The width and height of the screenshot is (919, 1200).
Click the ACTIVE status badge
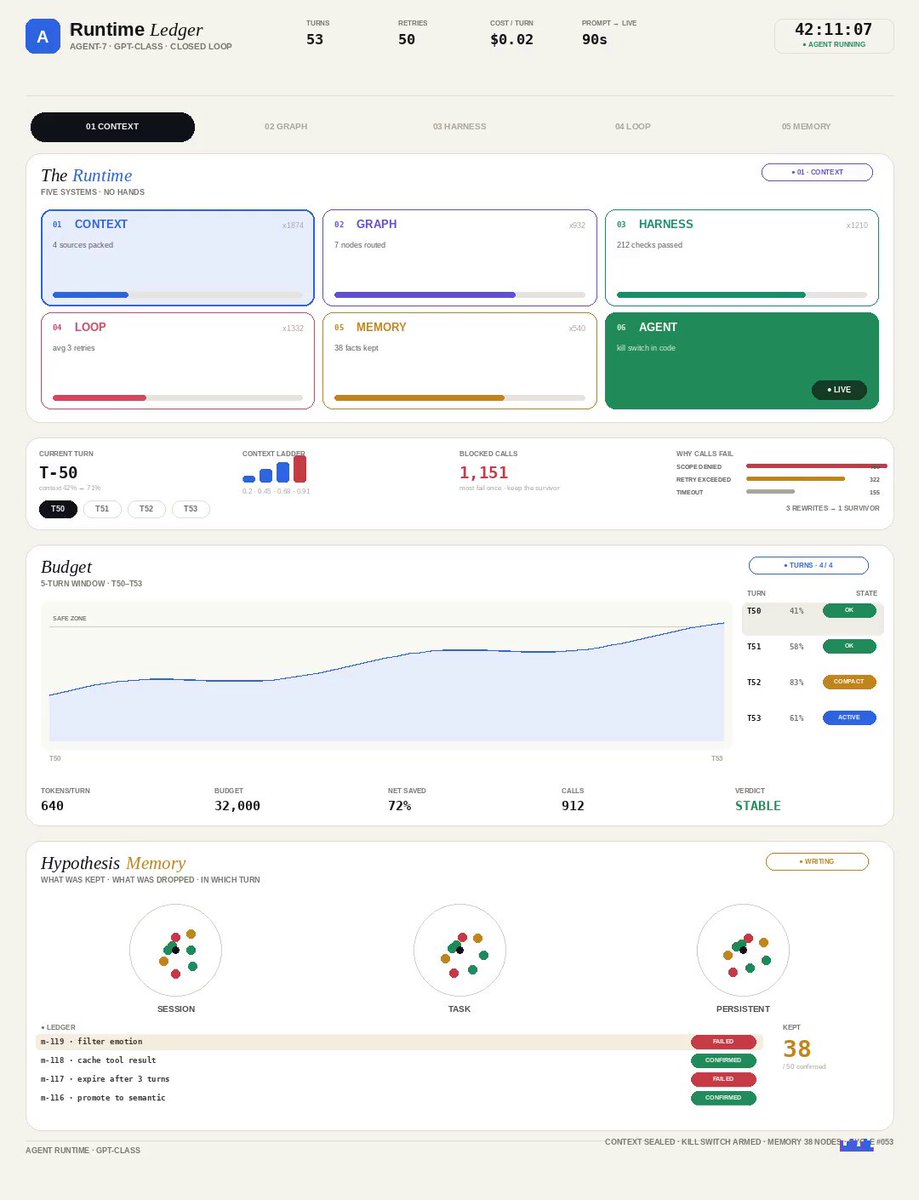[849, 718]
